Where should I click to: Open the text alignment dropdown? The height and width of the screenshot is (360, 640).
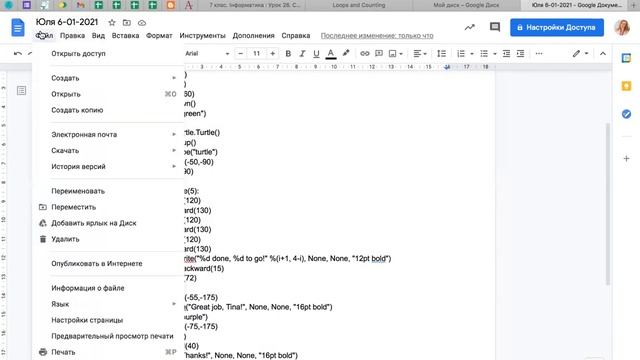click(420, 53)
